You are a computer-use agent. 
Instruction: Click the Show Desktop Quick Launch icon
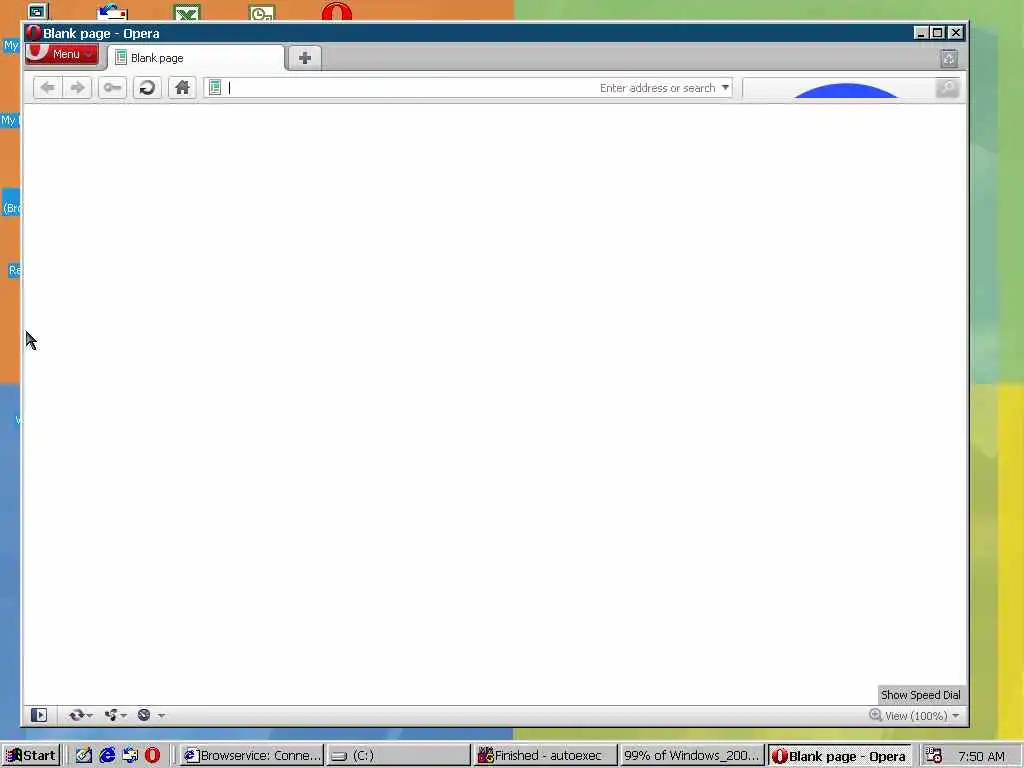(x=83, y=756)
